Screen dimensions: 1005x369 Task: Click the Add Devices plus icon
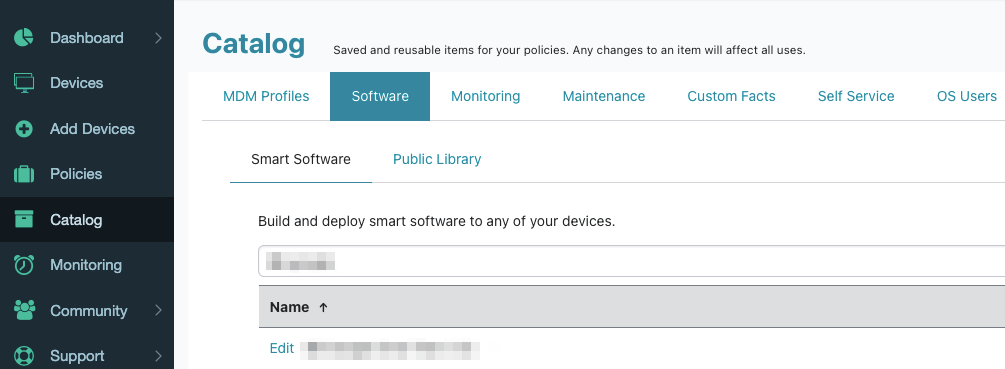(24, 129)
